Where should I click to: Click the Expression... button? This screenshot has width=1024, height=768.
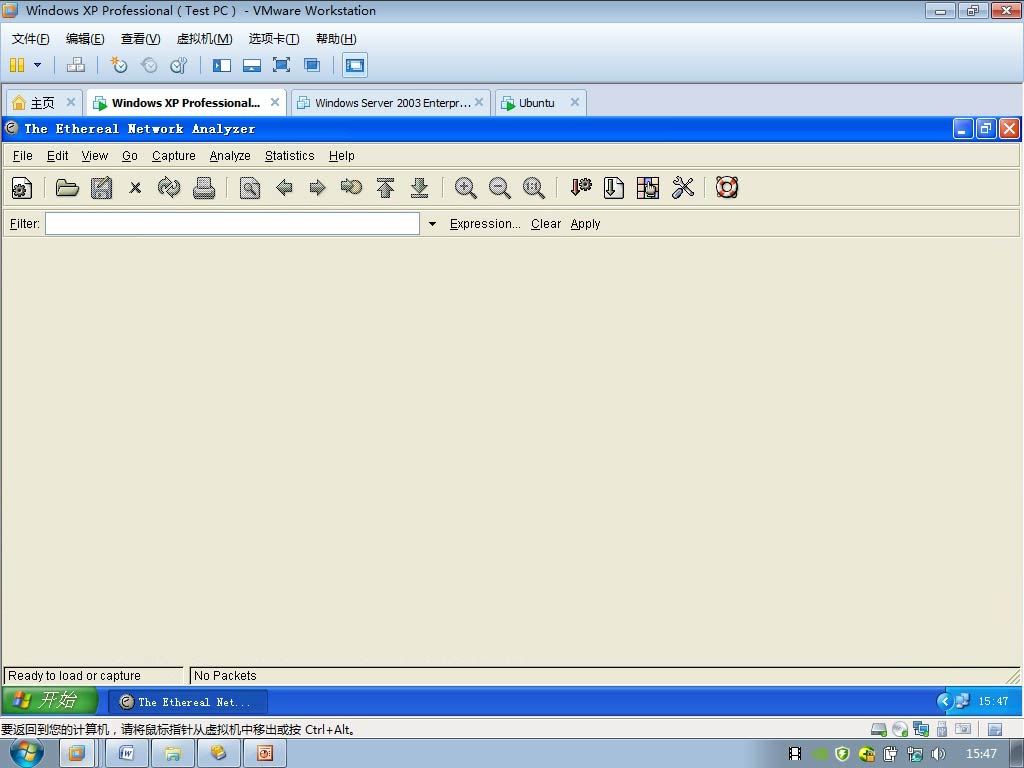[485, 224]
